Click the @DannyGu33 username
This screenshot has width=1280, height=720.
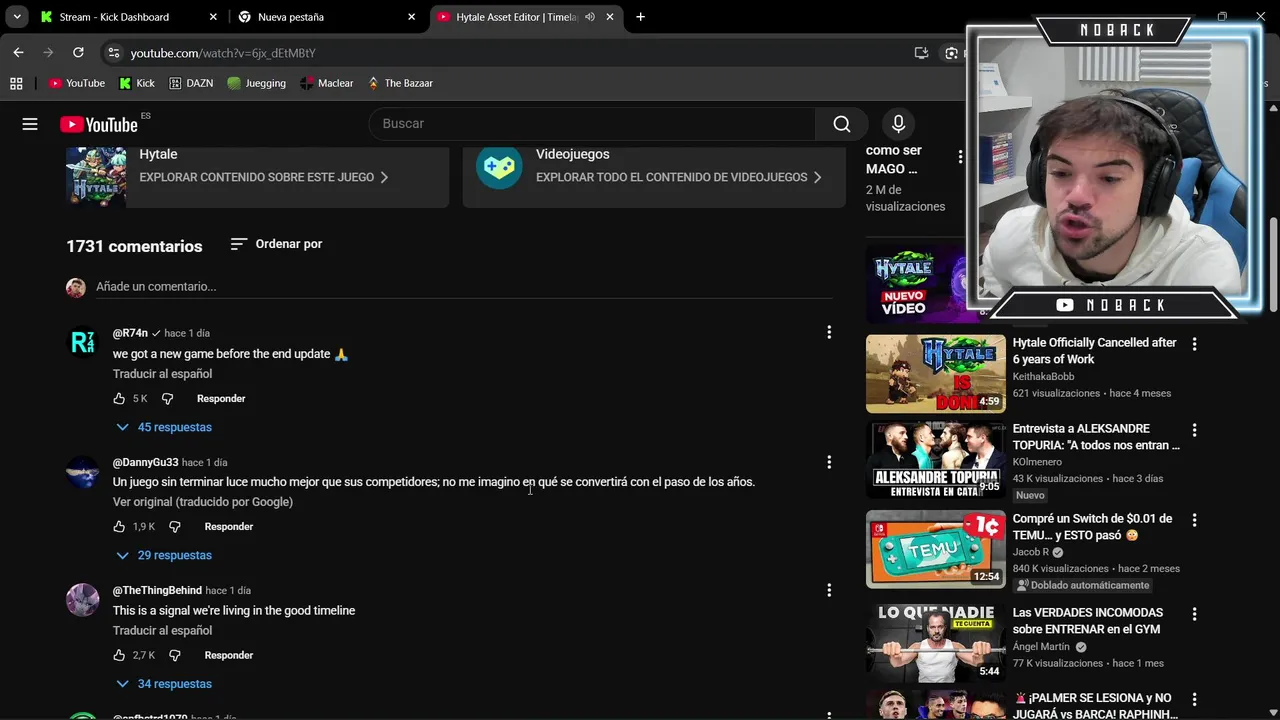pyautogui.click(x=145, y=463)
